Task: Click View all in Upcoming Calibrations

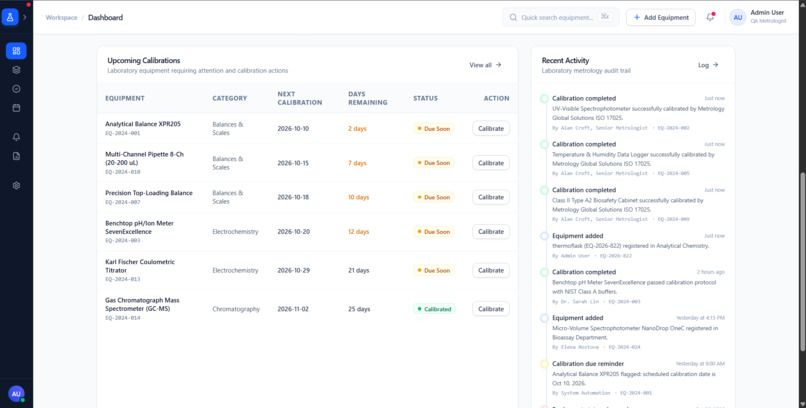Action: (x=485, y=65)
